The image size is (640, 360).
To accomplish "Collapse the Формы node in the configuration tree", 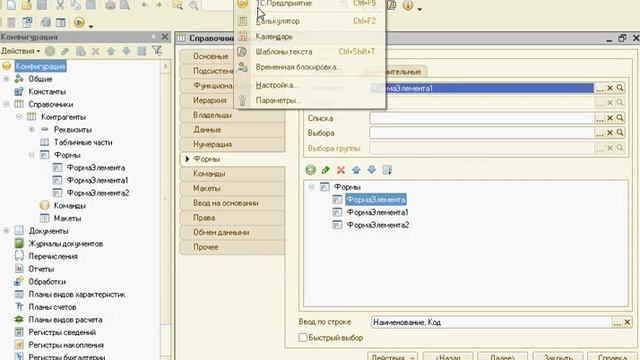I will click(x=31, y=155).
